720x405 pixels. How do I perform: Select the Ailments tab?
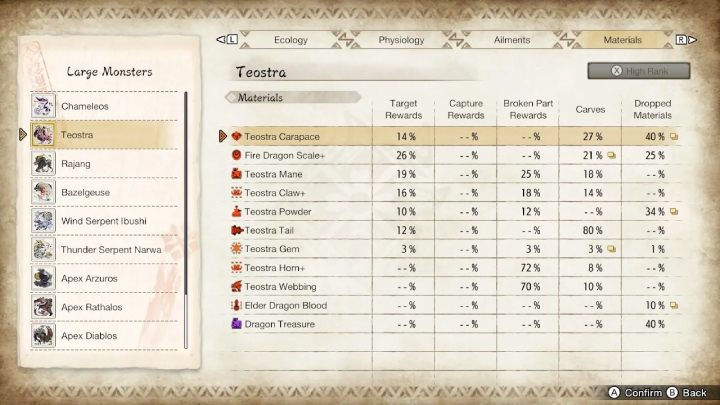point(512,40)
